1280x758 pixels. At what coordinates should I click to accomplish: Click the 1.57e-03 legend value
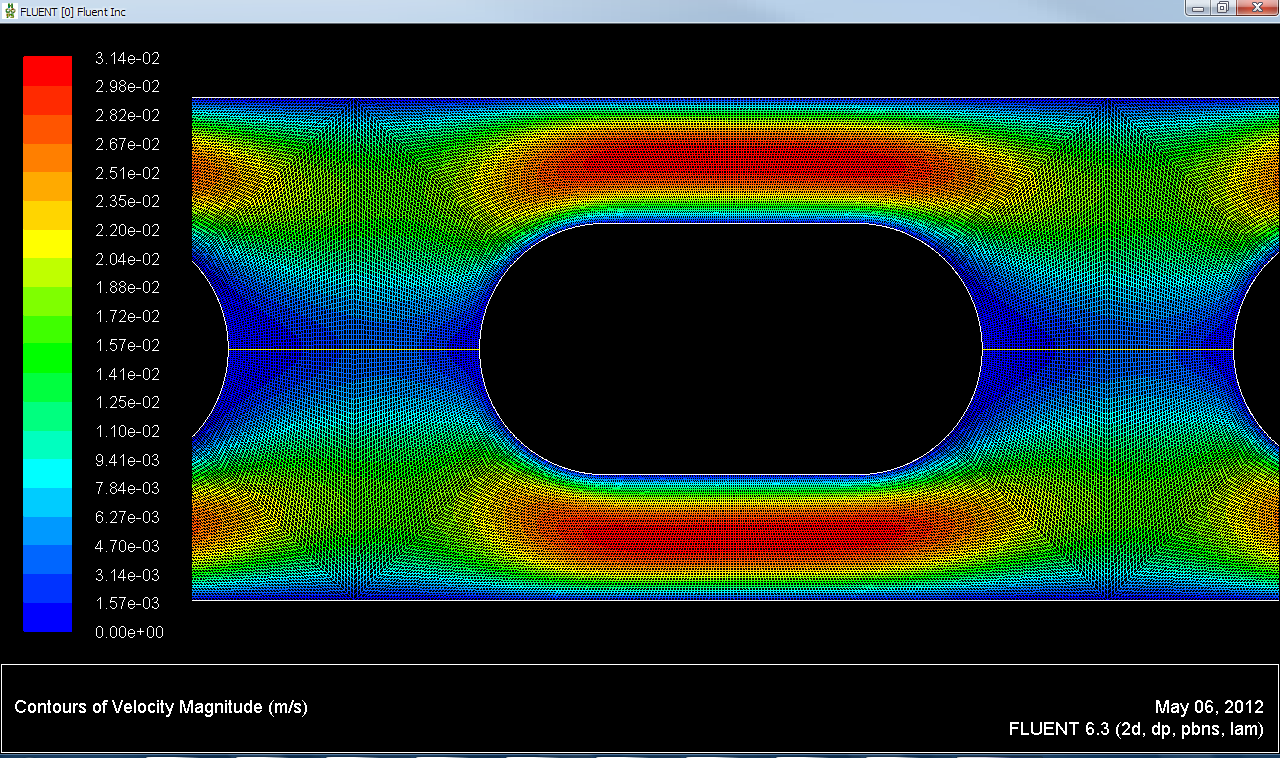128,603
